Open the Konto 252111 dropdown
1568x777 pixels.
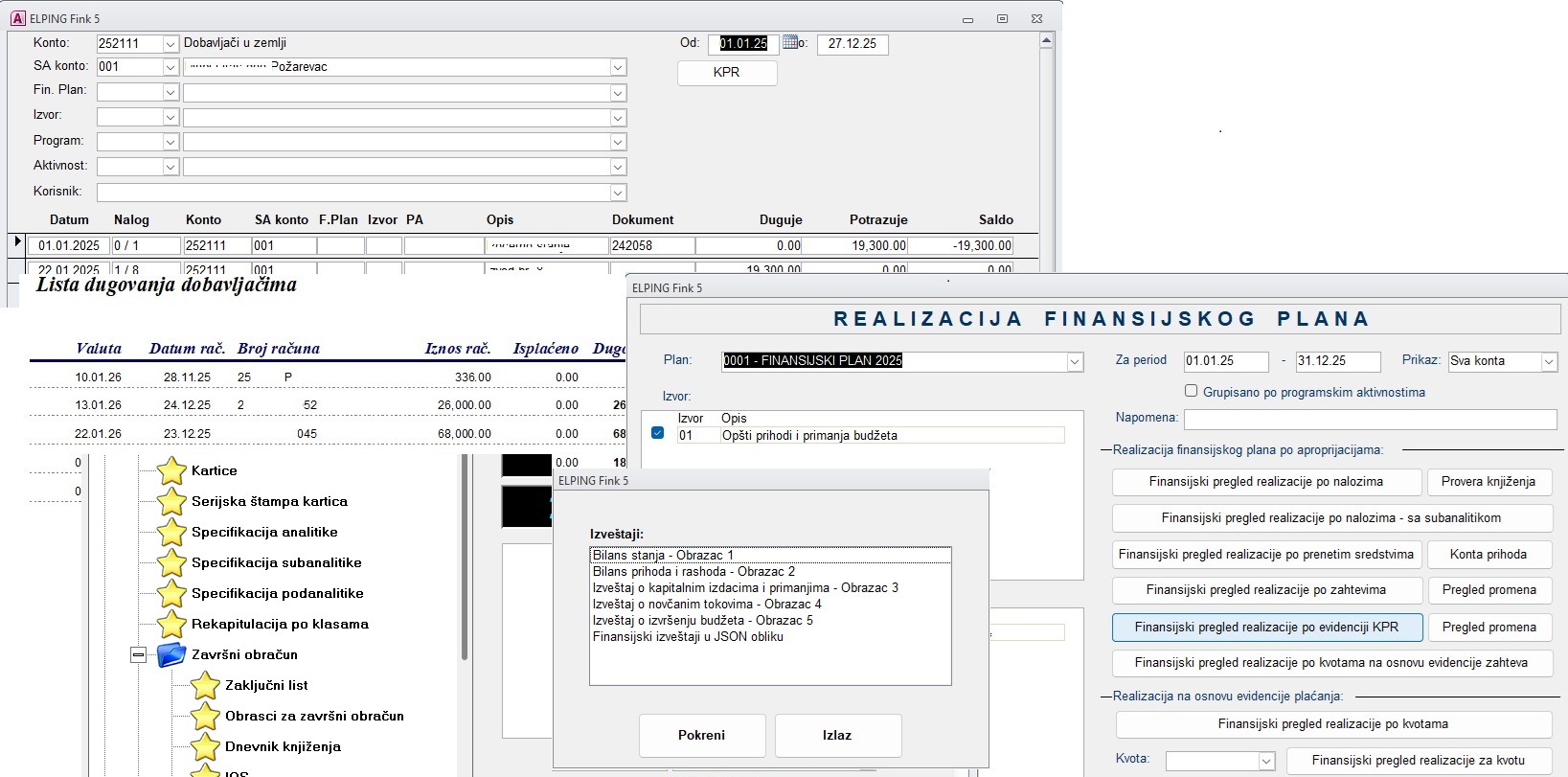(170, 44)
